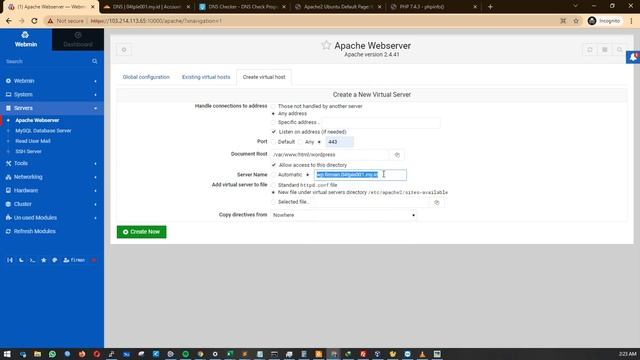Image resolution: width=640 pixels, height=360 pixels.
Task: Open Windows Start menu
Action: tap(7, 354)
